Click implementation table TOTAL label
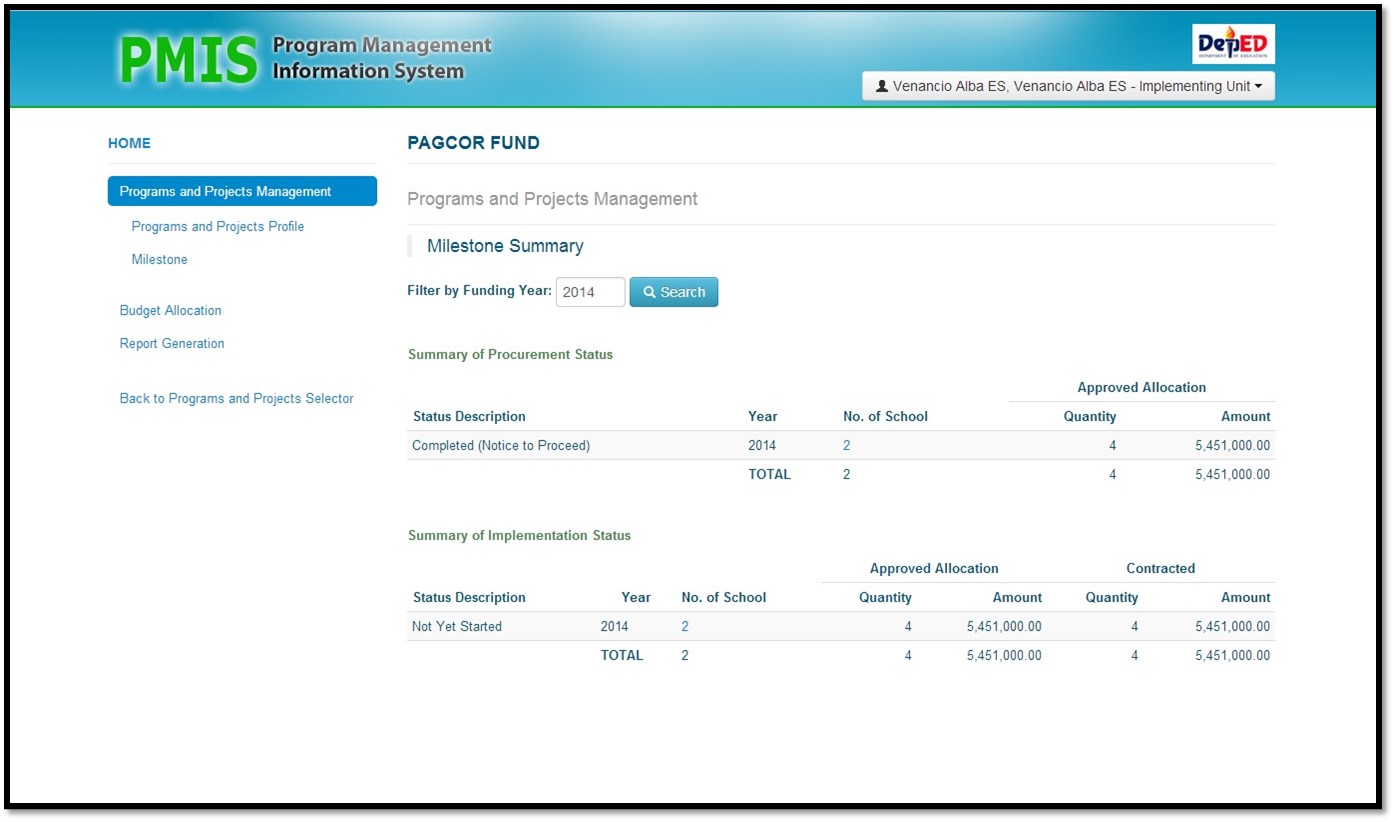 (621, 655)
